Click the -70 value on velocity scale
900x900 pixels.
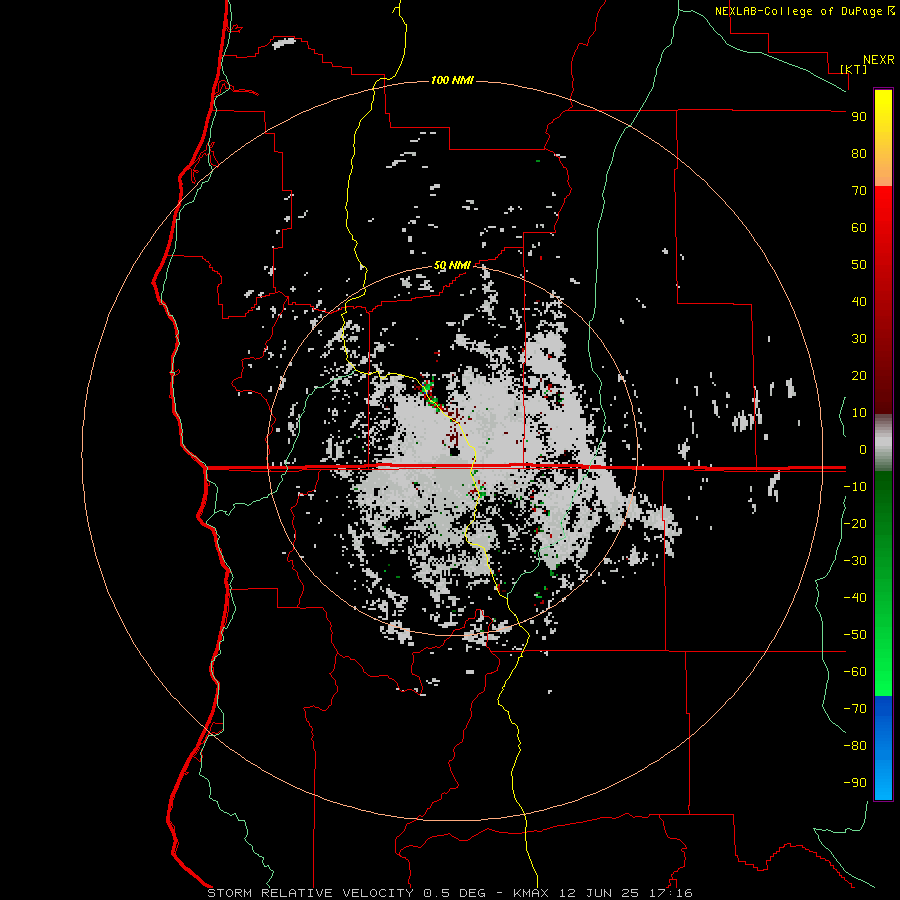coord(855,709)
